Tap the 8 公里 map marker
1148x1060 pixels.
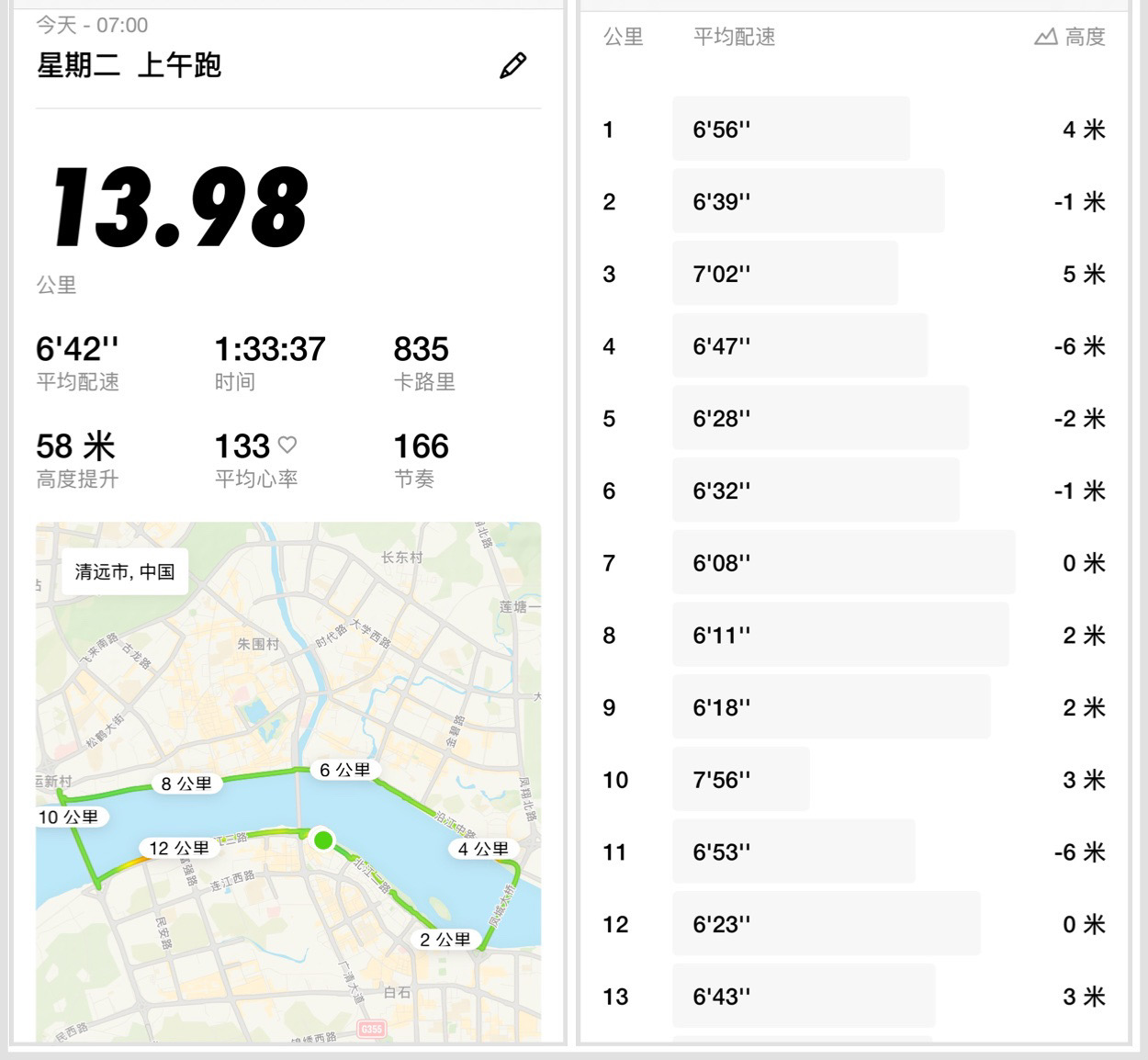pos(186,784)
